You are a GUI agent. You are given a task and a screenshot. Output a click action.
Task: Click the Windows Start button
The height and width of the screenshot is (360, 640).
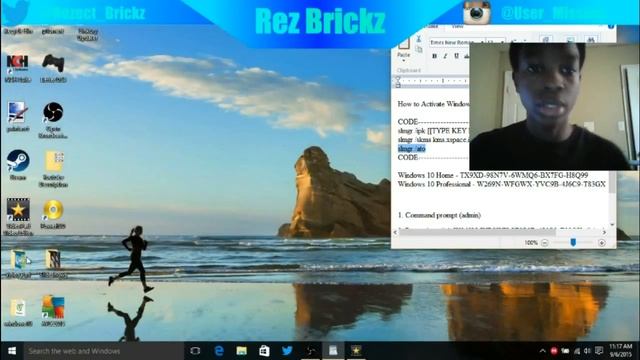point(12,351)
